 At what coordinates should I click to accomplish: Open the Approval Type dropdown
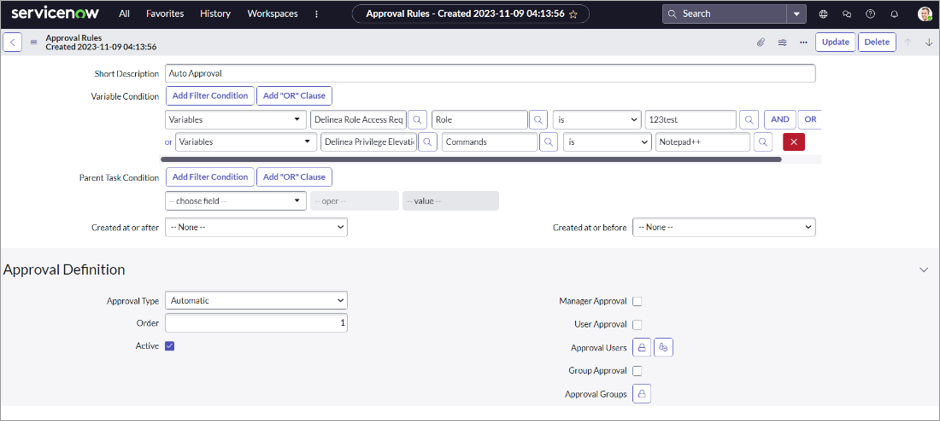coord(256,300)
